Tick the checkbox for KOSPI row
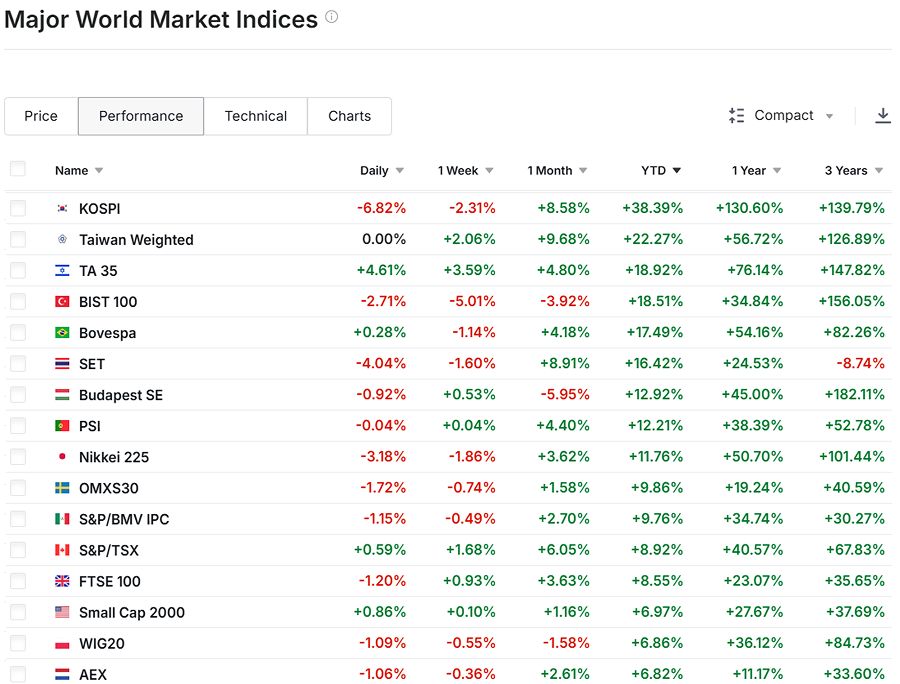 click(x=17, y=208)
